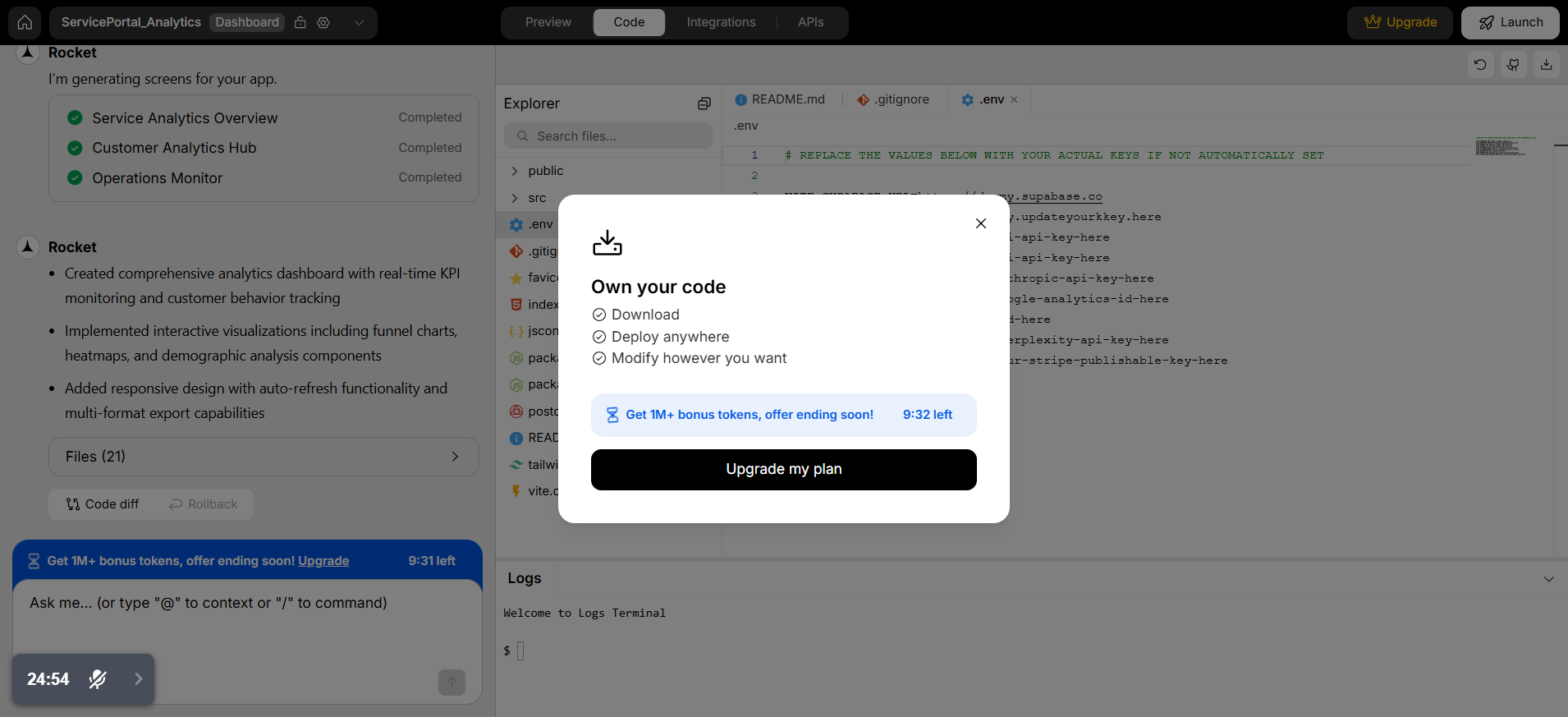
Task: Click the download tray icon in dialog
Action: [607, 242]
